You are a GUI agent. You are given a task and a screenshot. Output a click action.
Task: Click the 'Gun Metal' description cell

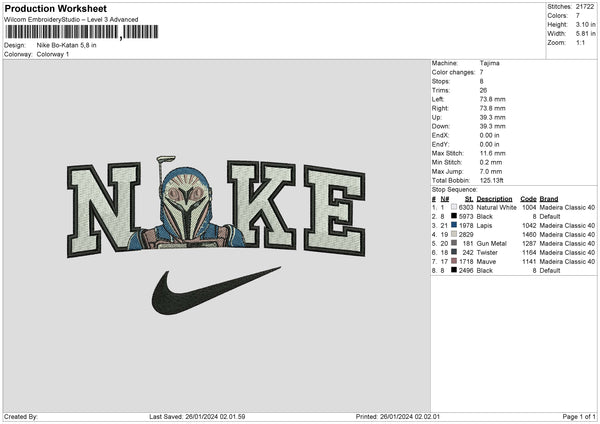click(x=491, y=243)
